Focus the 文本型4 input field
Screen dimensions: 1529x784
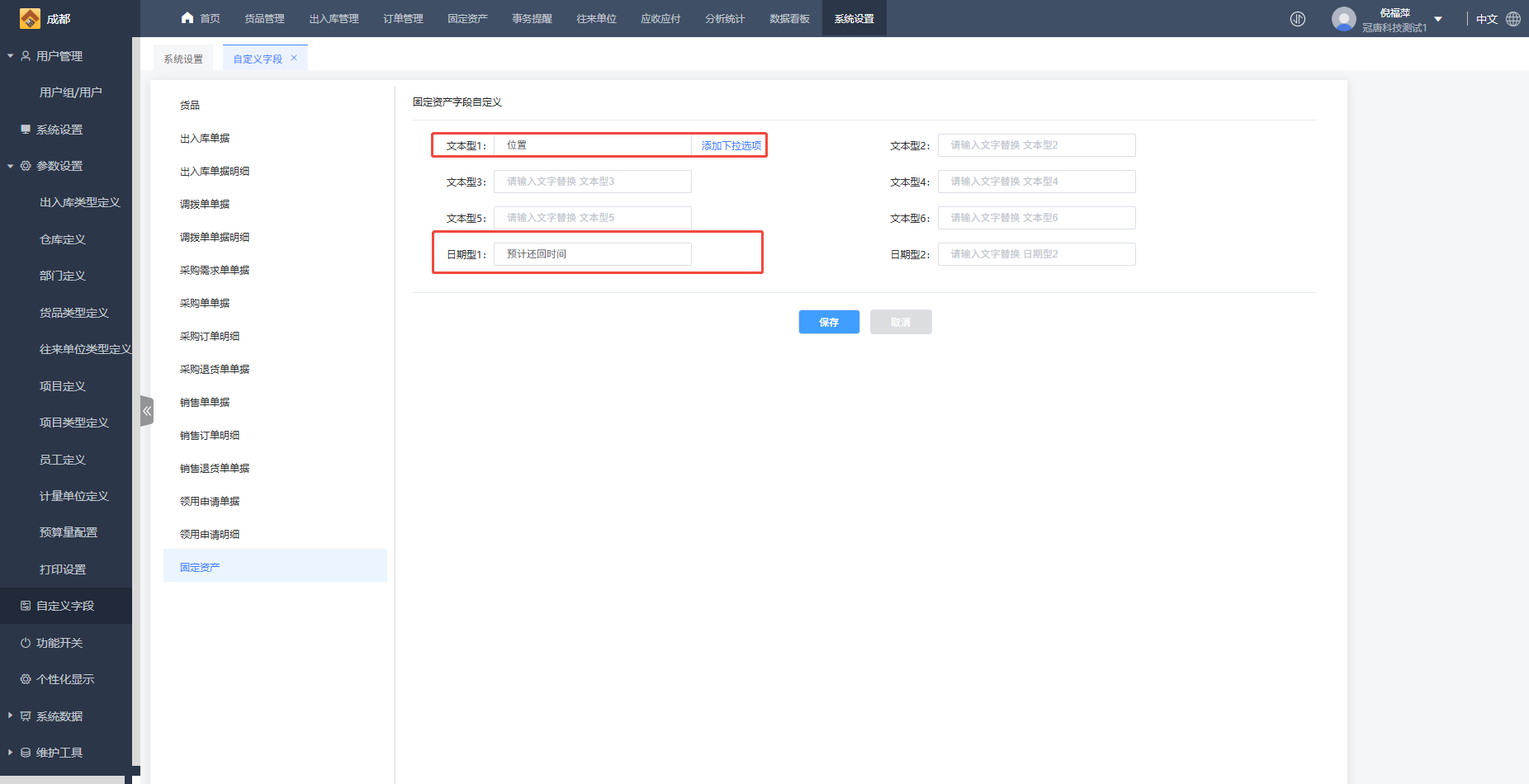click(x=1037, y=182)
